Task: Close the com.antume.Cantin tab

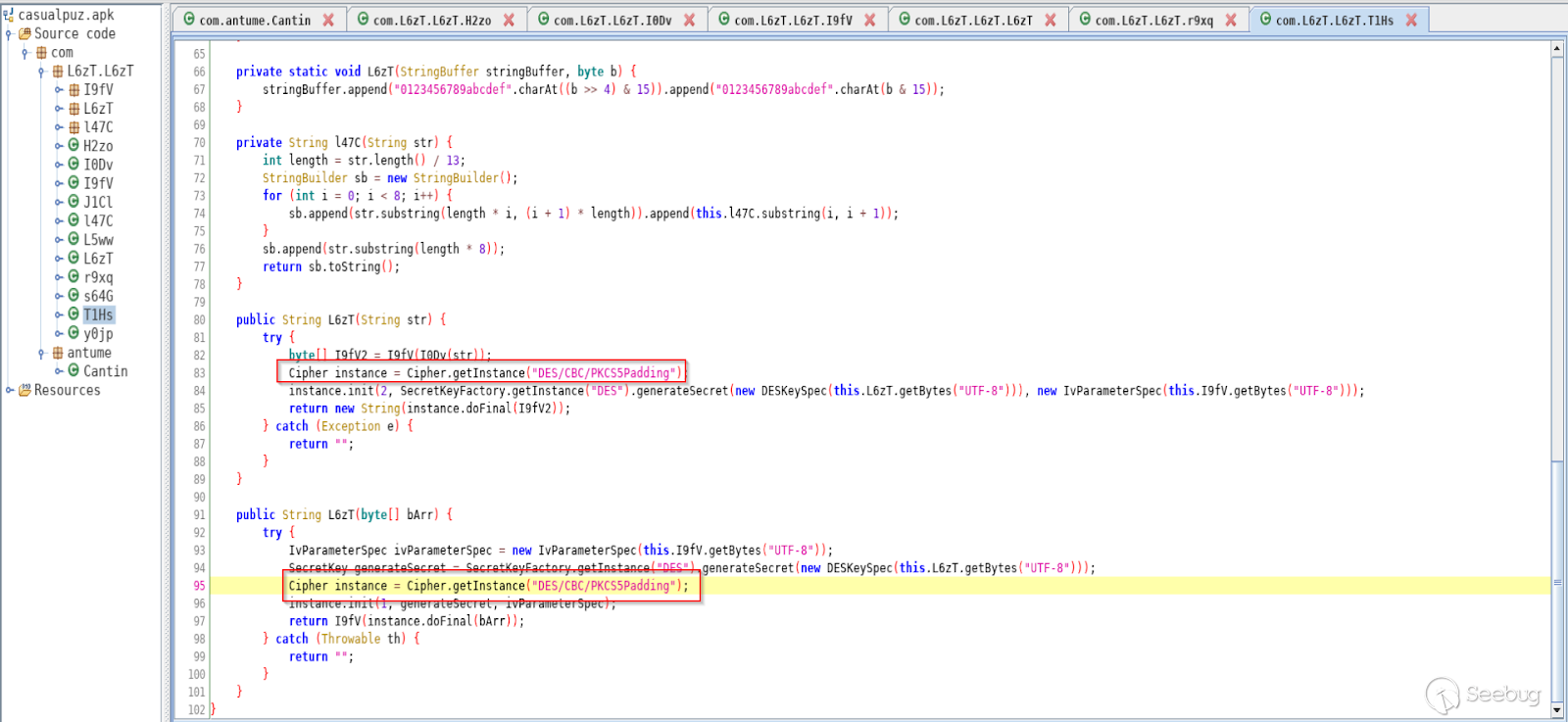Action: tap(328, 20)
